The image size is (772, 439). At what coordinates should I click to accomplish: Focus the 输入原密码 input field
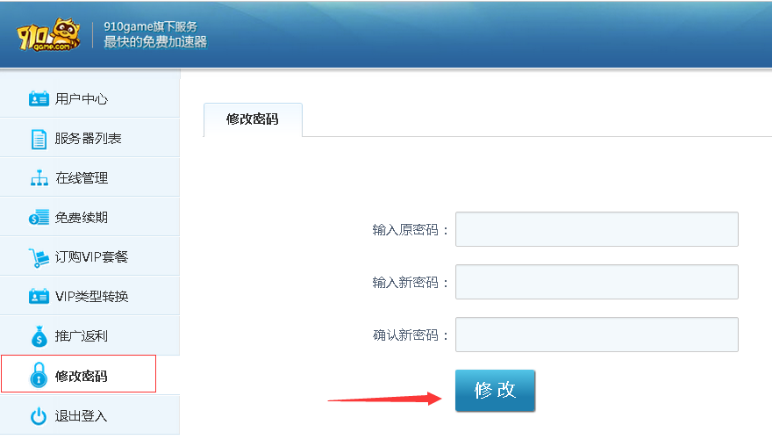click(x=596, y=229)
